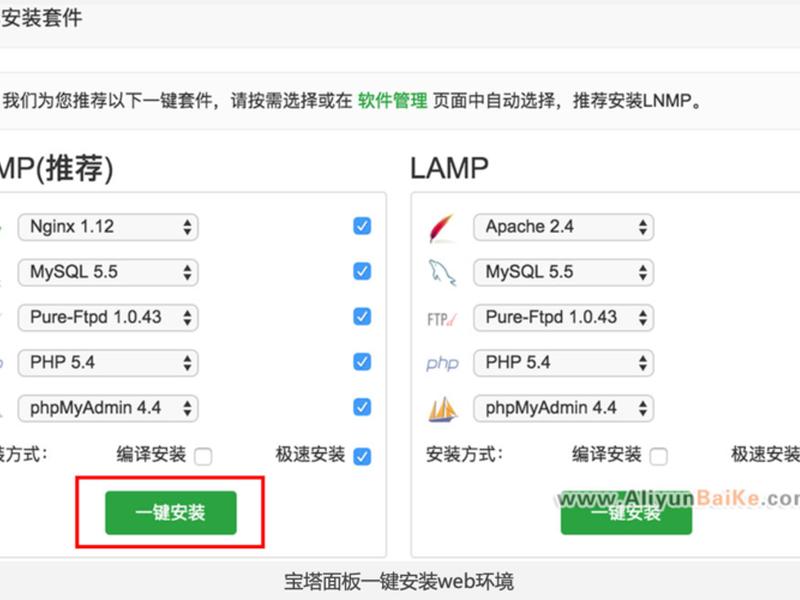Uncheck the LNMP PHP 5.4 checkbox
This screenshot has width=800, height=600.
[362, 362]
